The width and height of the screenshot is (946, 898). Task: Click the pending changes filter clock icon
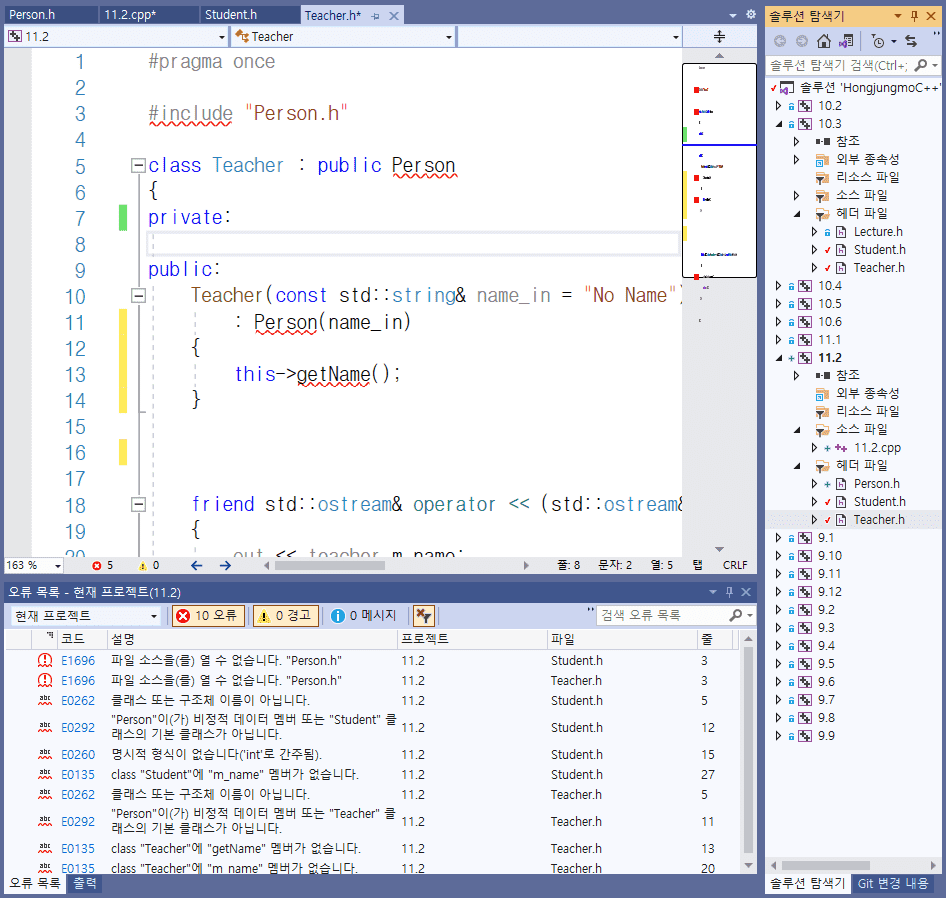pos(878,41)
